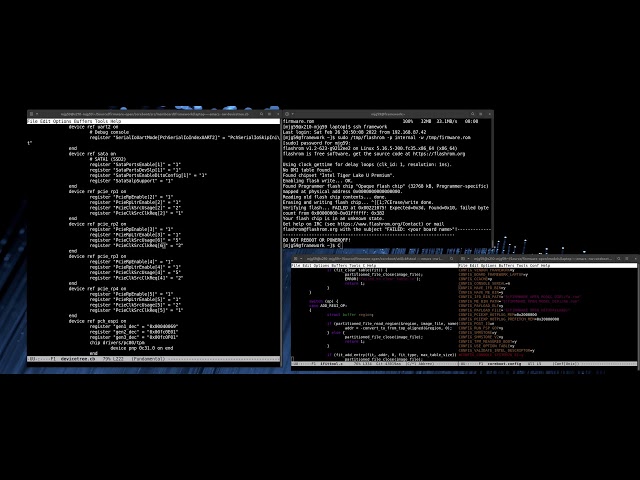This screenshot has height=480, width=640.
Task: Click terminal shell prompt at bottom of ssh window
Action: click(312, 245)
